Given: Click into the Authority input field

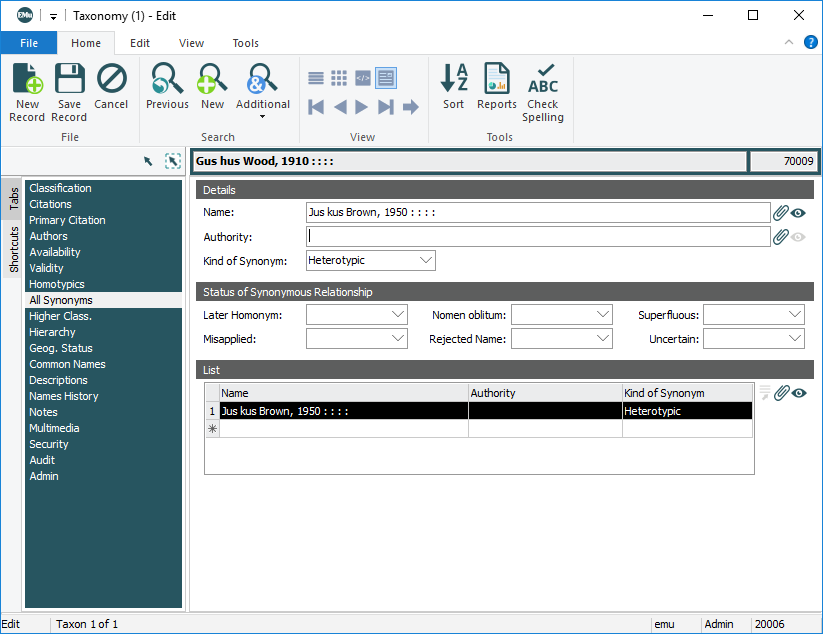Looking at the screenshot, I should 538,237.
